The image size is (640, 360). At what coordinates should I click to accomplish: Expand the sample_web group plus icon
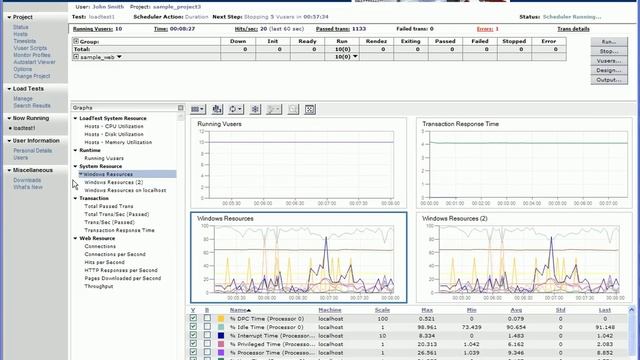(x=76, y=57)
